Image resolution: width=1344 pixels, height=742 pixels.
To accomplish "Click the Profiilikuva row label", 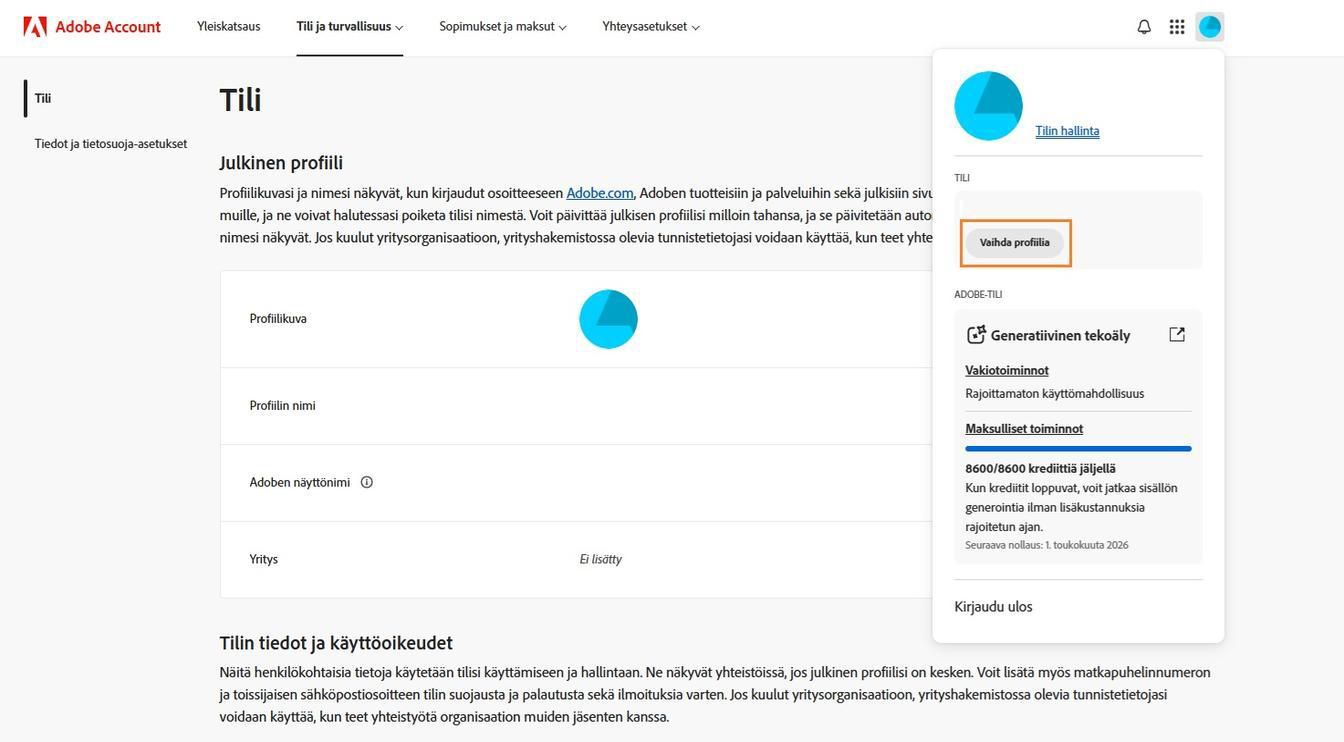I will click(x=278, y=319).
